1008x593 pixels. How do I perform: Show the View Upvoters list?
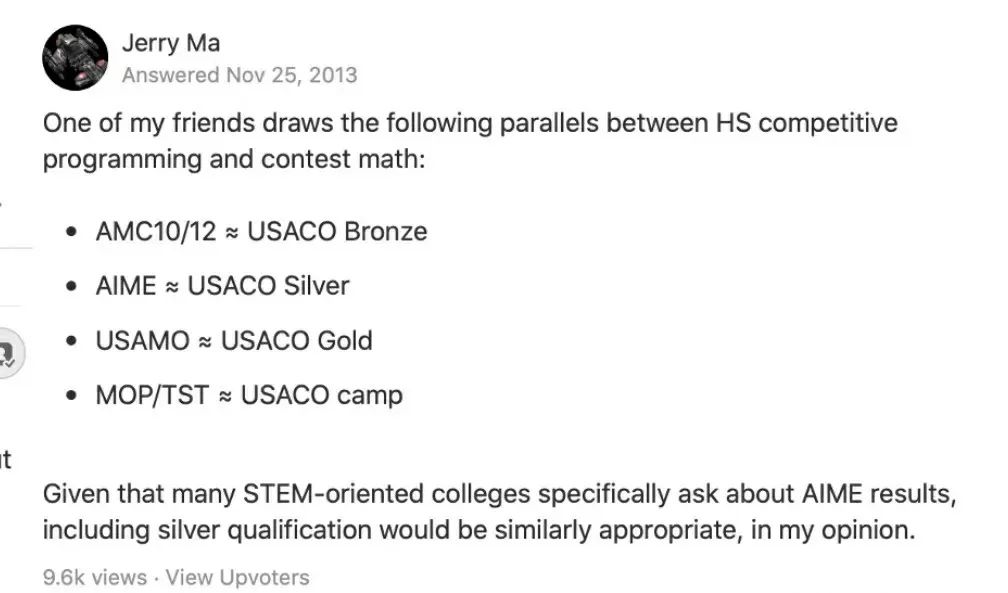237,578
